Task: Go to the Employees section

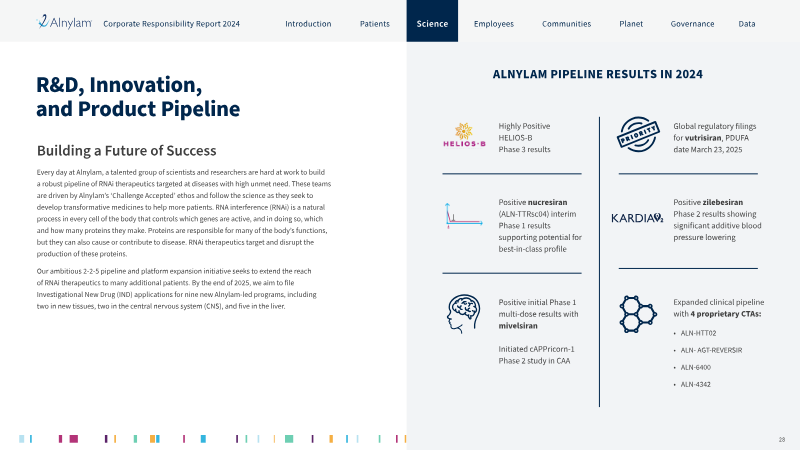Action: [494, 23]
